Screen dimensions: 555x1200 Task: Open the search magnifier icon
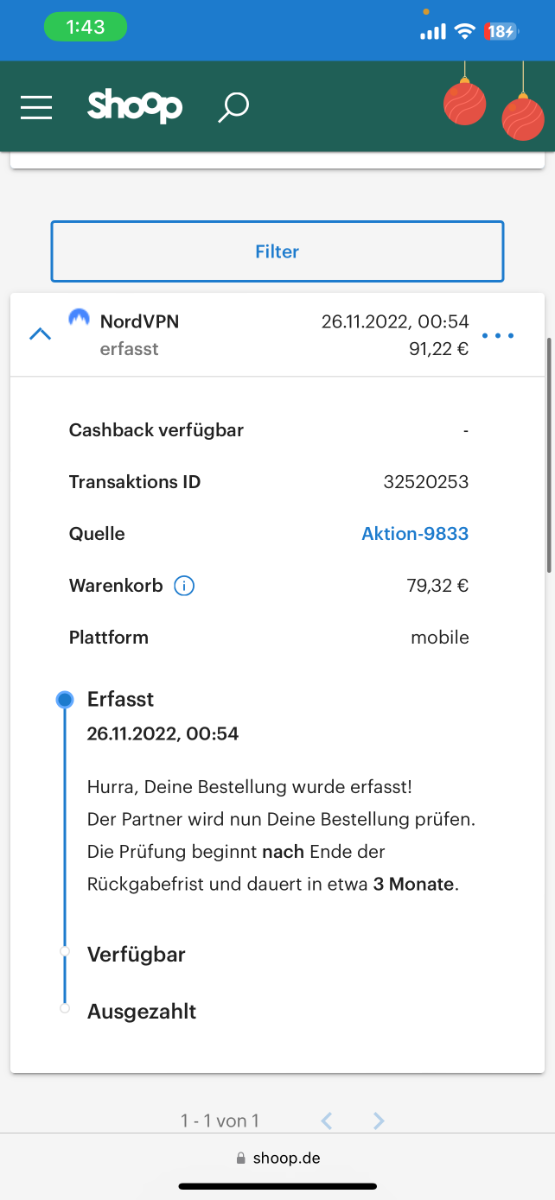point(233,107)
